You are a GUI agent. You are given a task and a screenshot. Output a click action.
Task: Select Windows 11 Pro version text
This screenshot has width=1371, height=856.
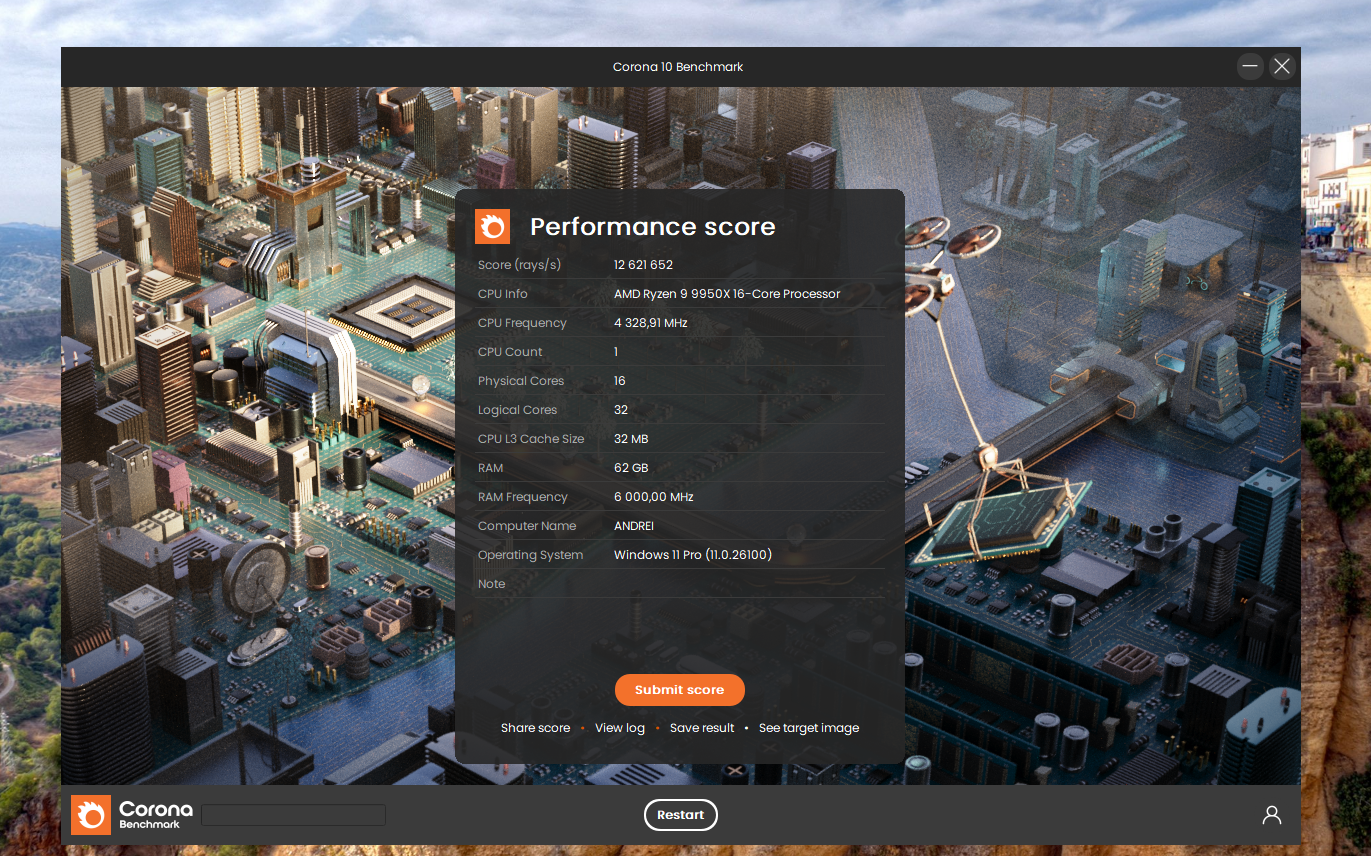coord(693,555)
